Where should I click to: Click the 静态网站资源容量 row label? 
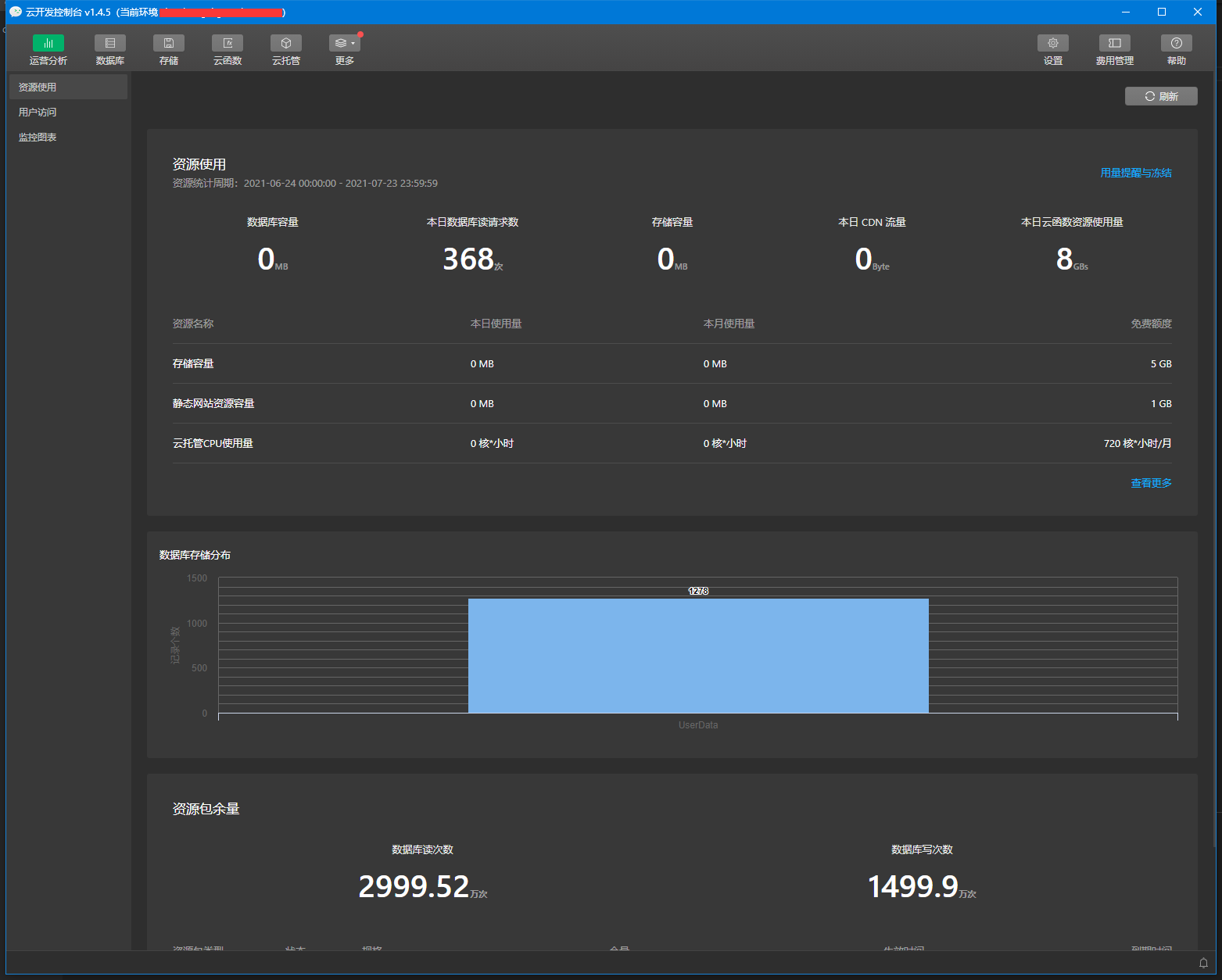(x=213, y=403)
